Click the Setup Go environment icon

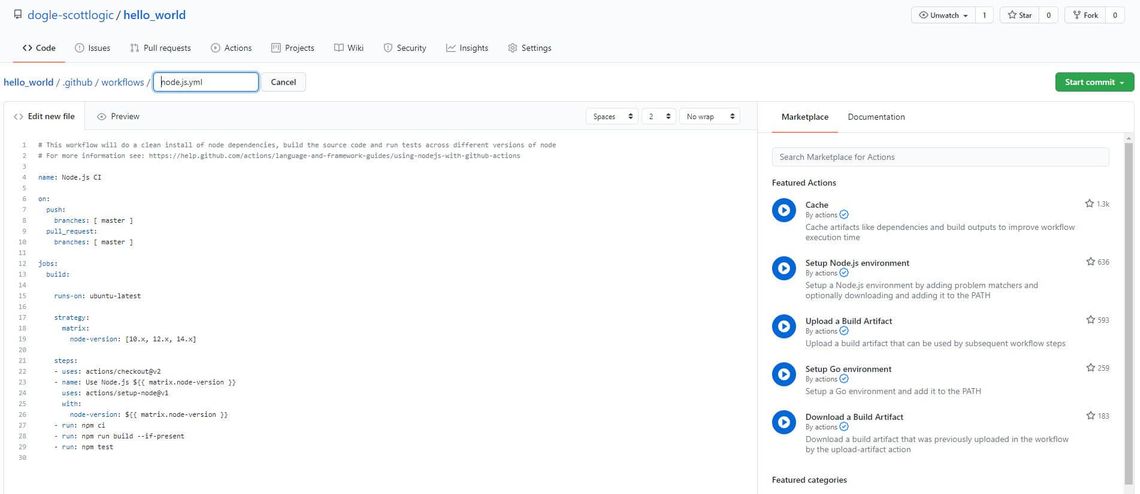click(783, 374)
